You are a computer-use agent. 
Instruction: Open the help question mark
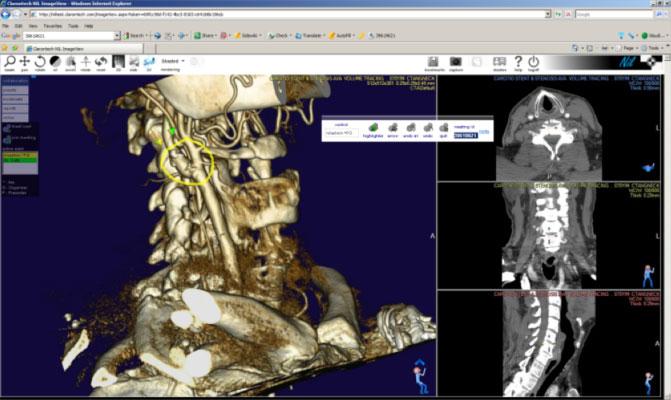coord(518,63)
